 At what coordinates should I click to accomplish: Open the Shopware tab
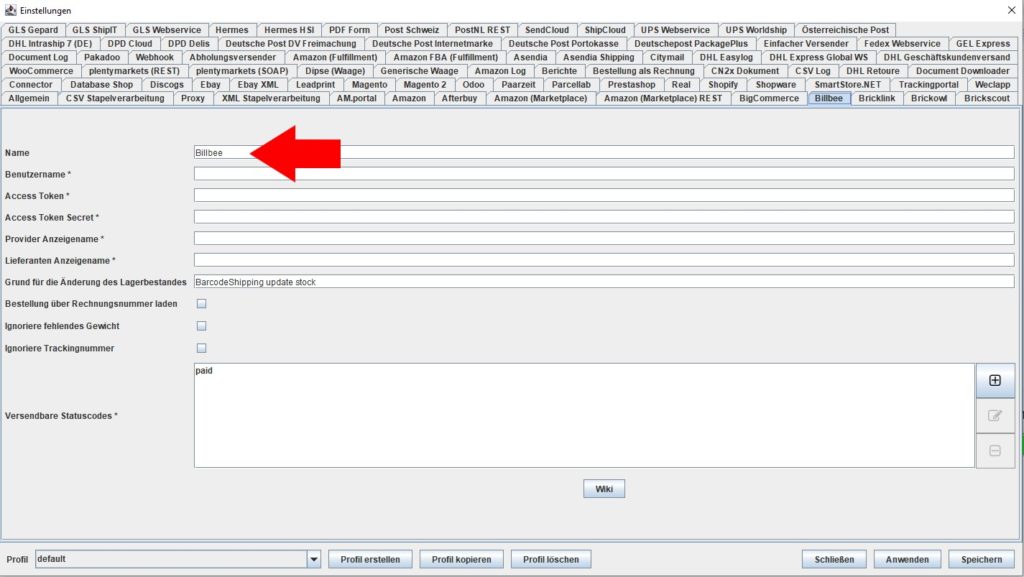(x=776, y=85)
